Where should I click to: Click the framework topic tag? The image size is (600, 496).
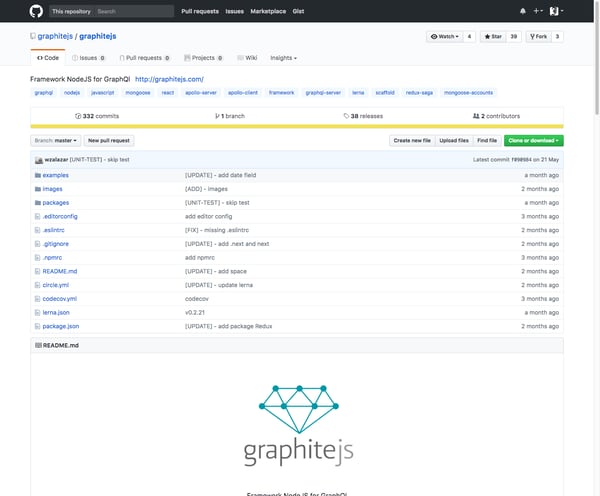pos(281,93)
